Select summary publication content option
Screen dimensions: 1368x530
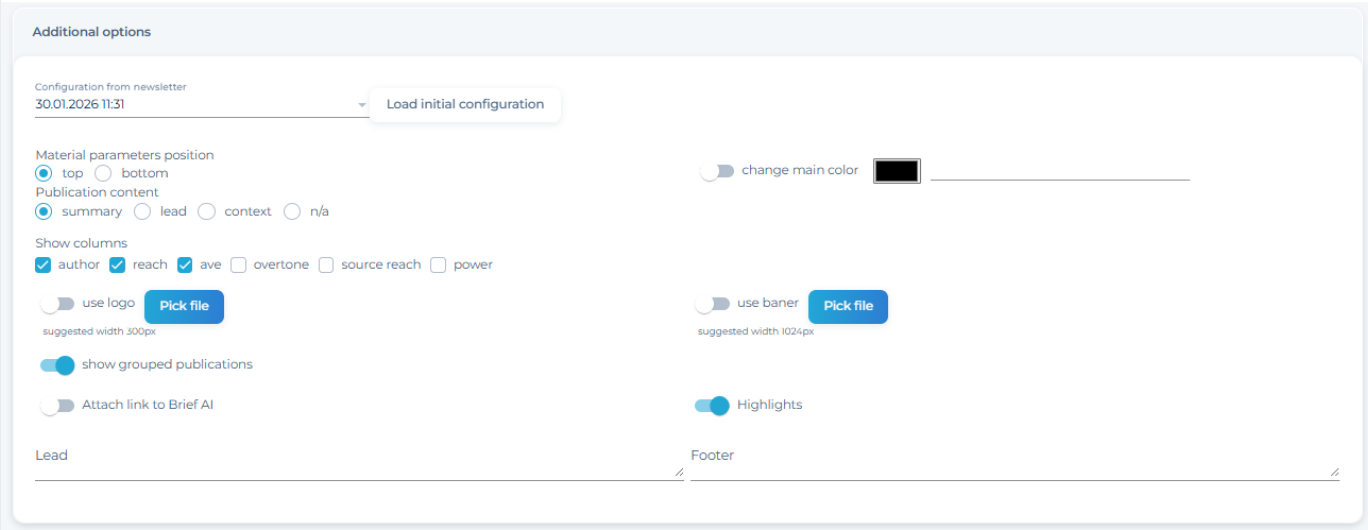coord(43,211)
